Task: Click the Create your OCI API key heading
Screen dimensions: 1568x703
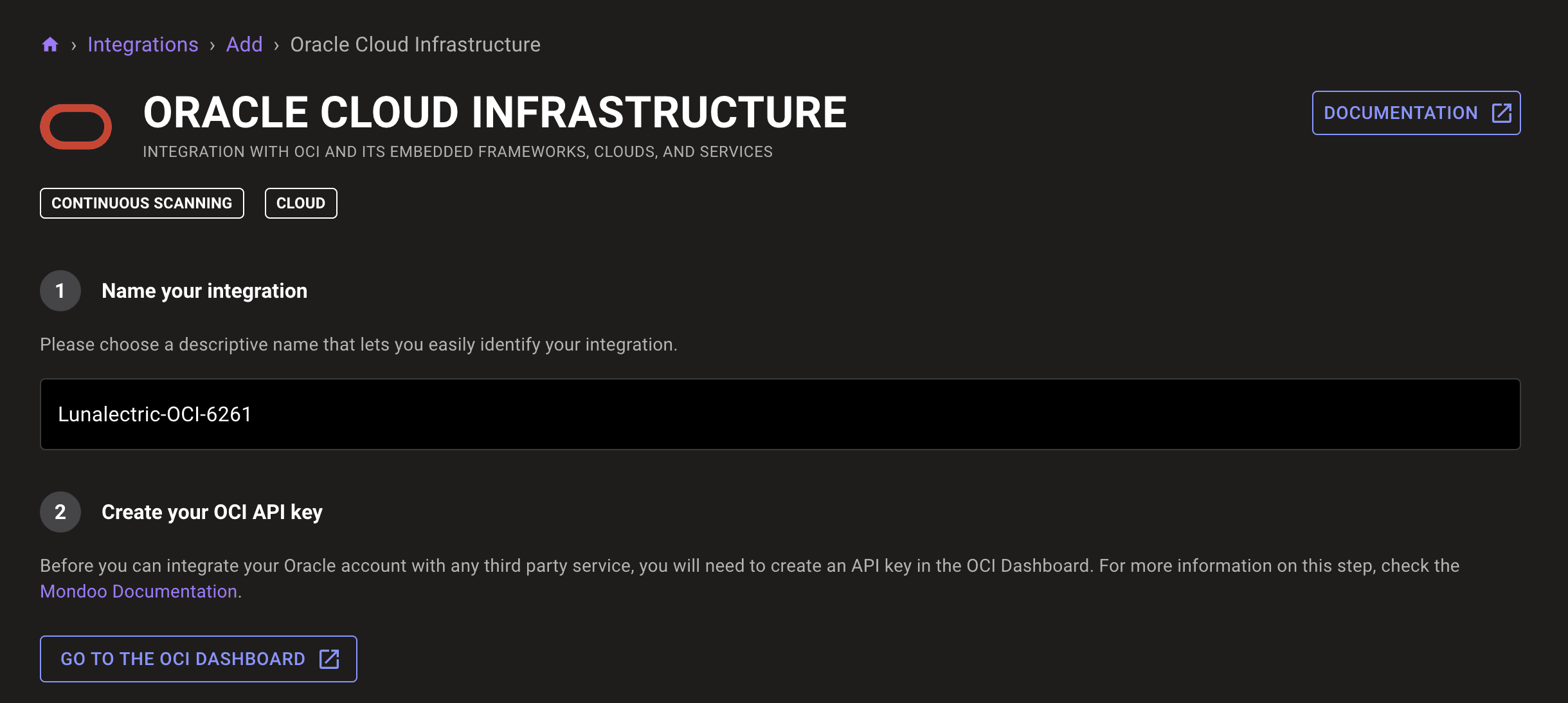Action: coord(212,512)
